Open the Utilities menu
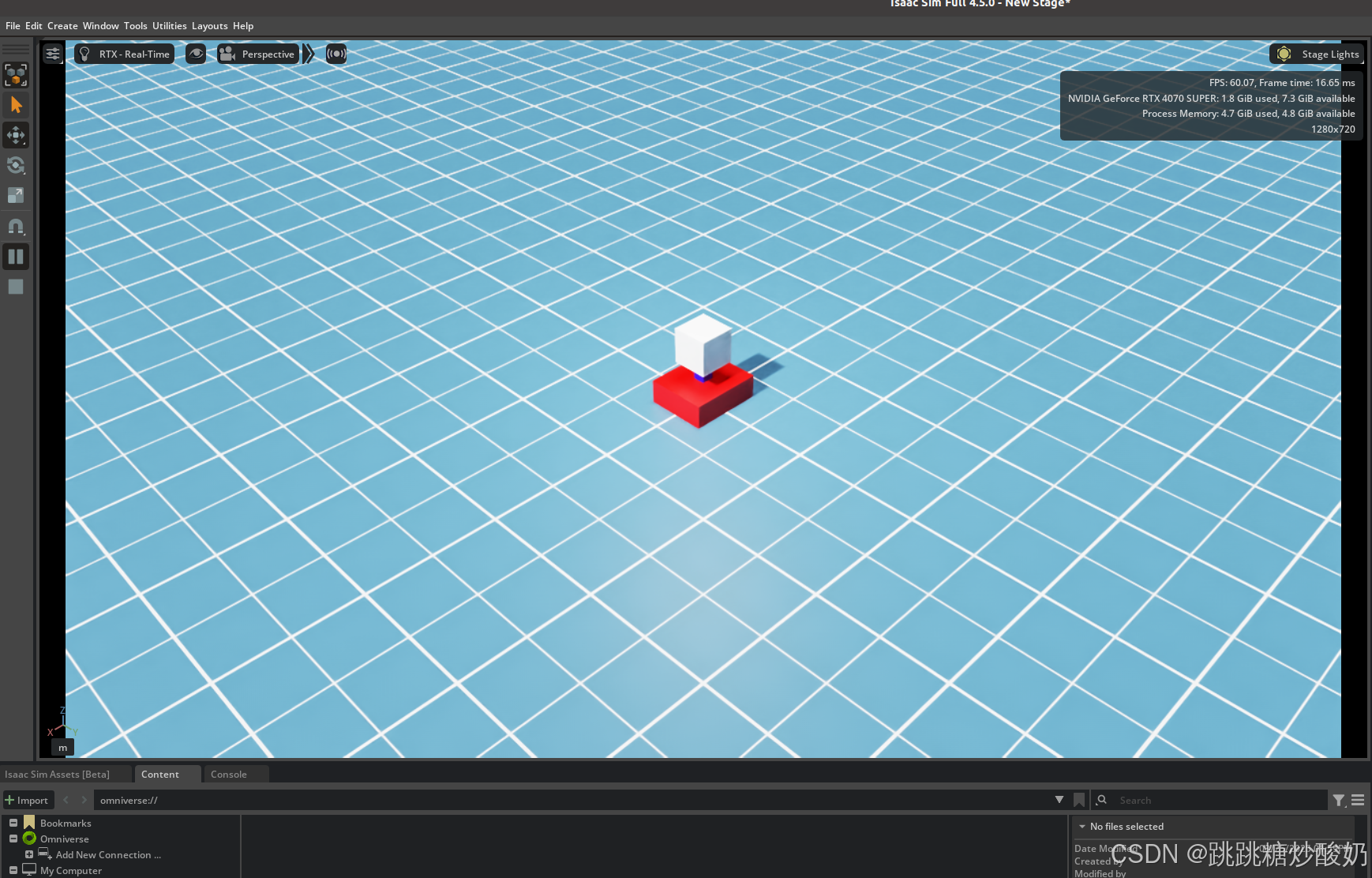This screenshot has width=1372, height=878. point(170,26)
